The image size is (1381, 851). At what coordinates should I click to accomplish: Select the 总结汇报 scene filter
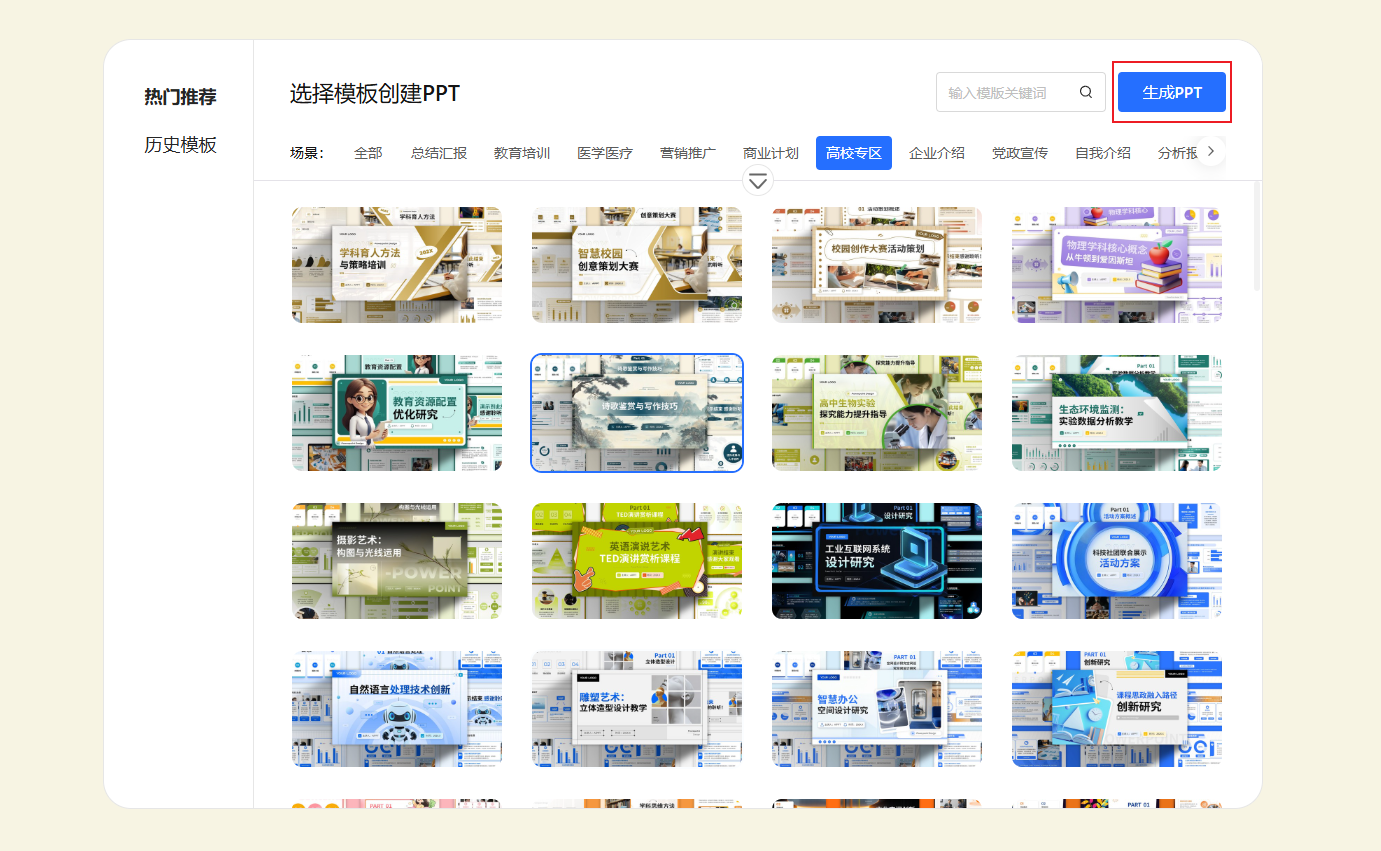[439, 153]
